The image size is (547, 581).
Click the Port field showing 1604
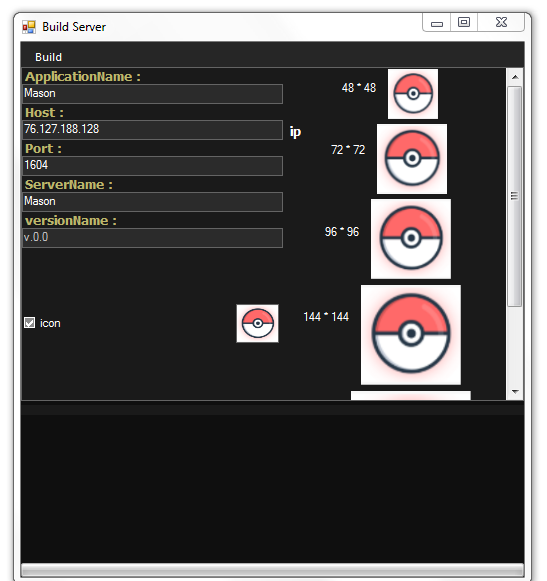point(152,166)
